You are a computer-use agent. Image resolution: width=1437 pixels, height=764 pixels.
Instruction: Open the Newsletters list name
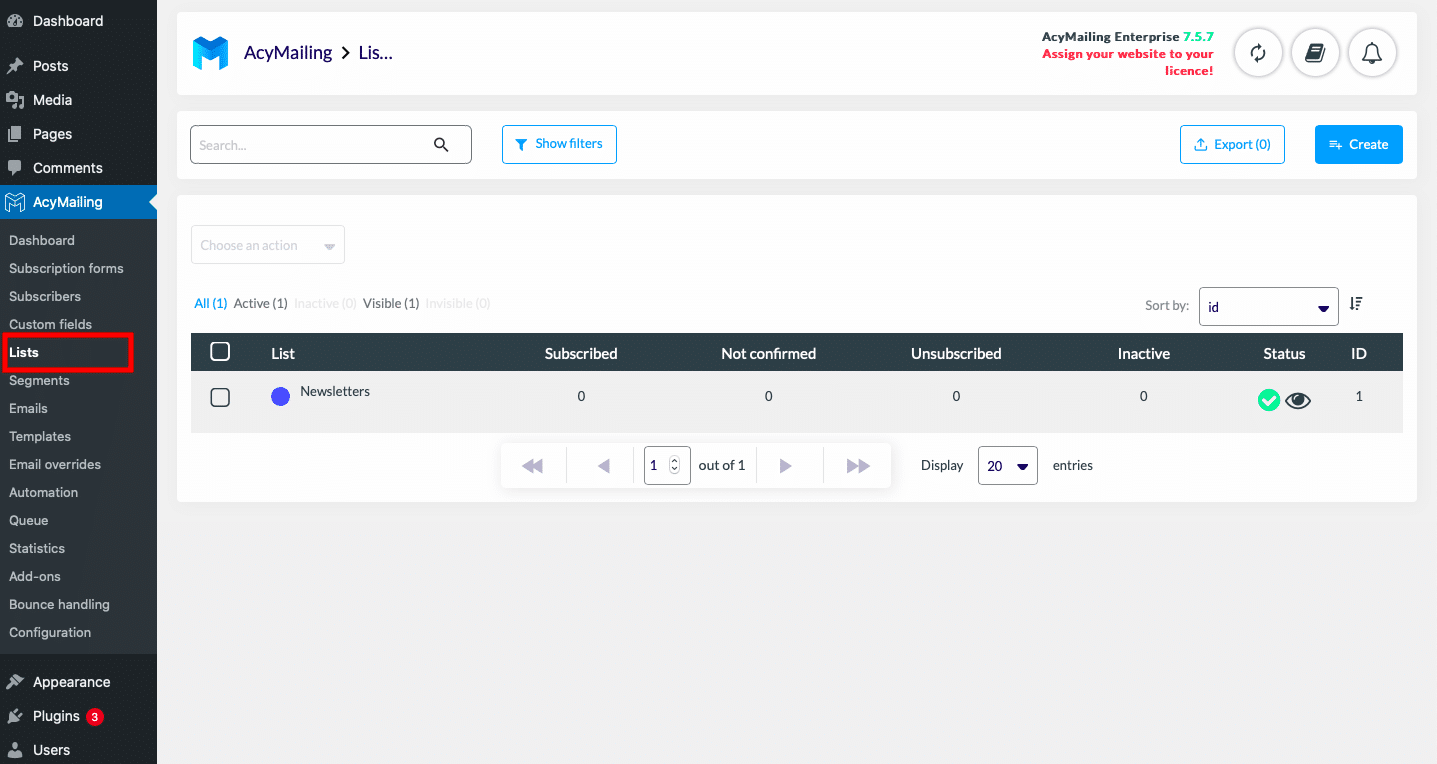pyautogui.click(x=335, y=392)
